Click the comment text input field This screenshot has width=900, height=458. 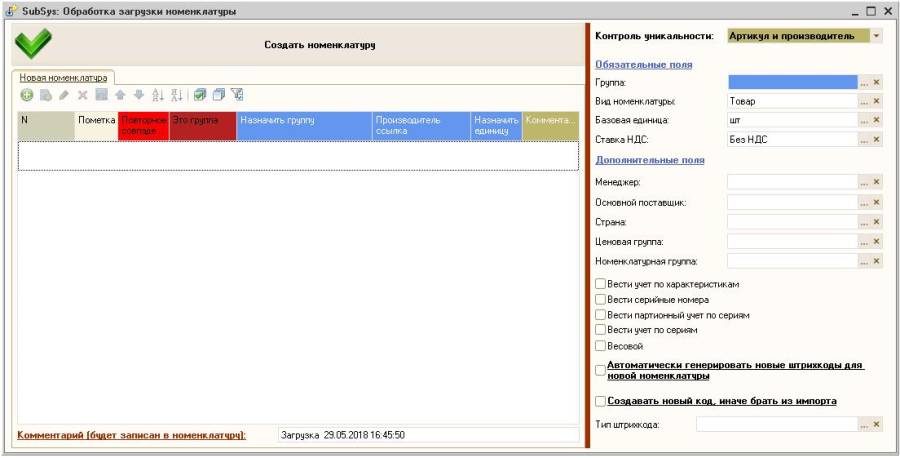coord(427,435)
